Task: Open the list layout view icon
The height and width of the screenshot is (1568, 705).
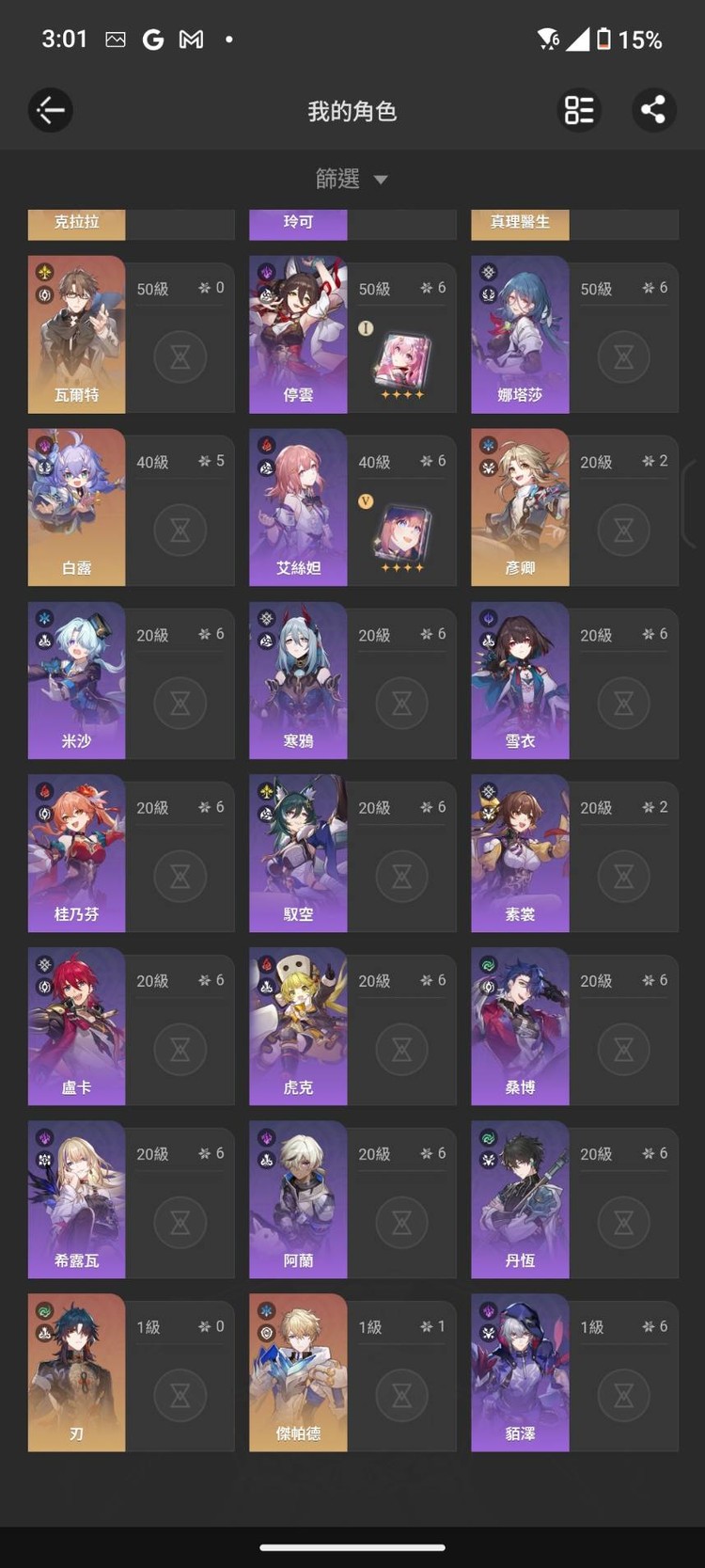Action: pyautogui.click(x=580, y=110)
